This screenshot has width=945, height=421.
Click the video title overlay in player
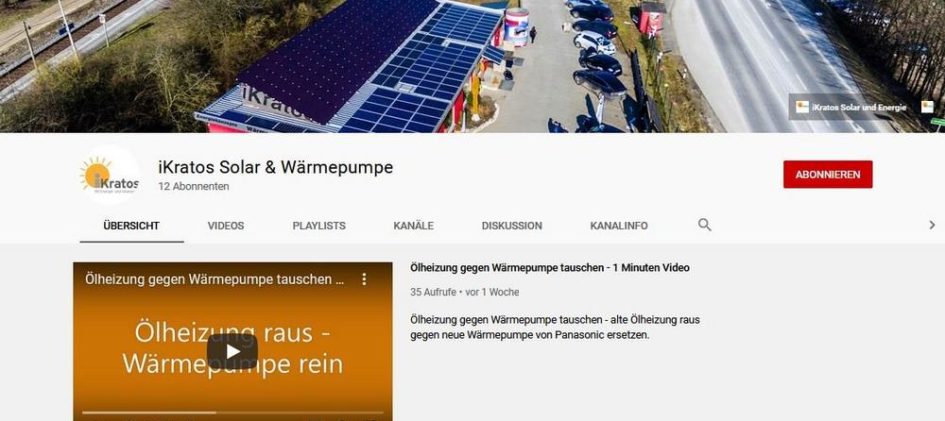click(x=216, y=279)
